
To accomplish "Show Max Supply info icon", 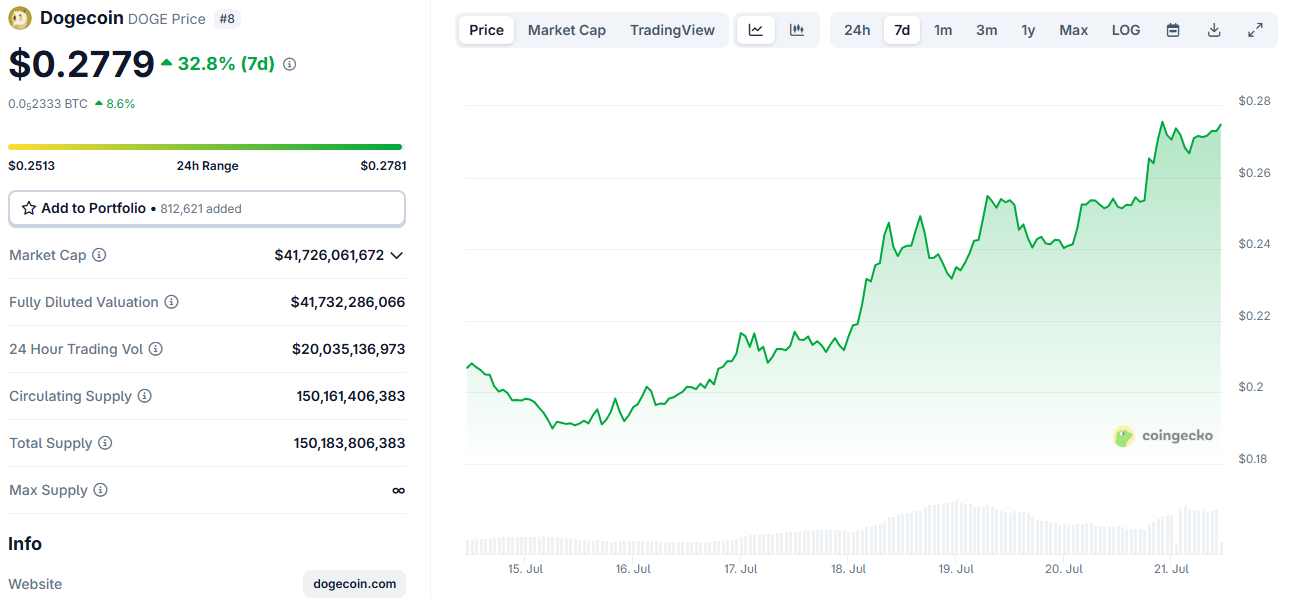I will click(x=100, y=490).
